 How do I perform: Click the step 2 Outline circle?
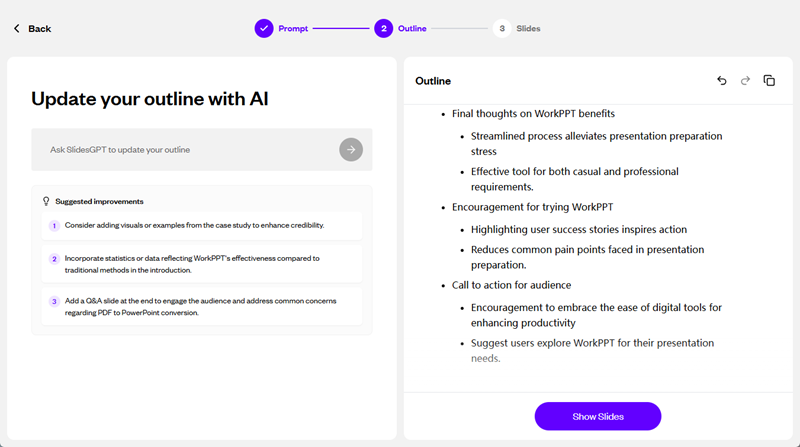[383, 29]
